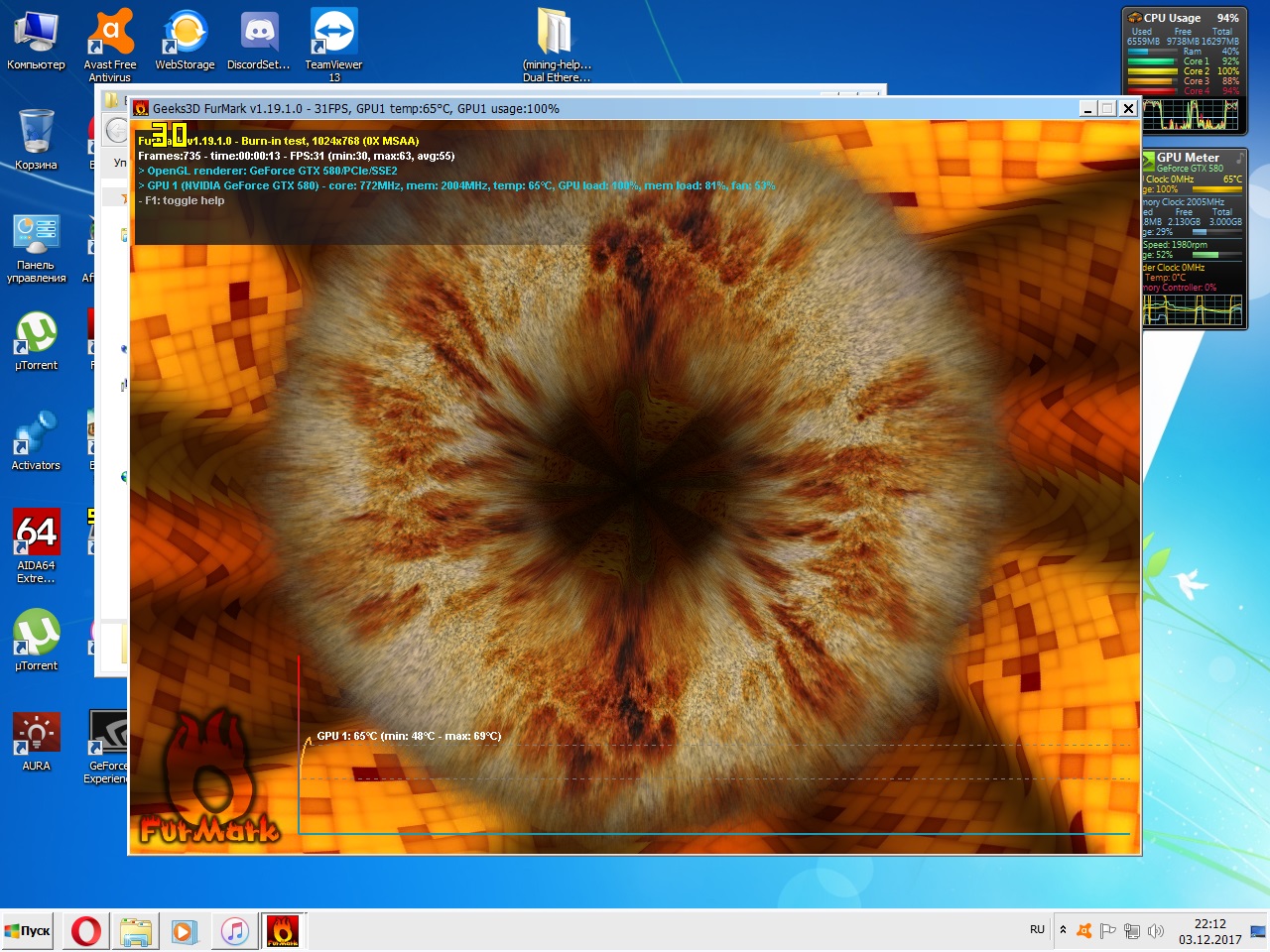Go back in the Explorer window behind FurMark
Screen dimensions: 1270x952
tap(117, 130)
